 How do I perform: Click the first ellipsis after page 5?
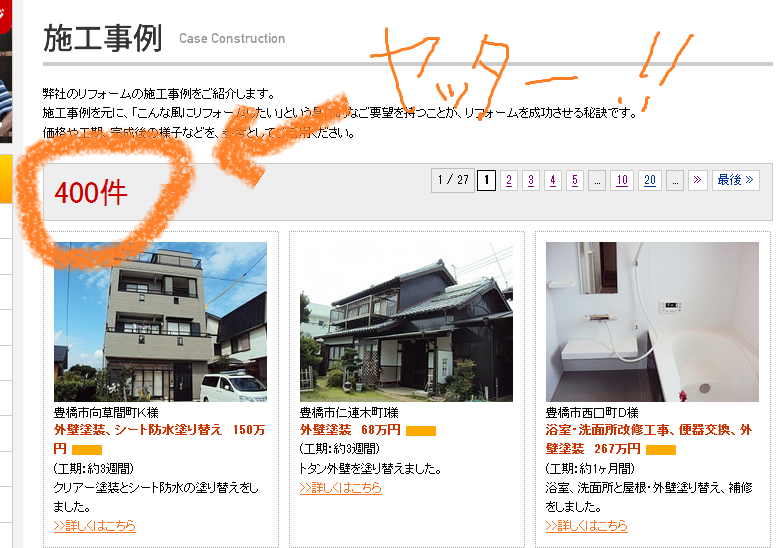tap(597, 181)
